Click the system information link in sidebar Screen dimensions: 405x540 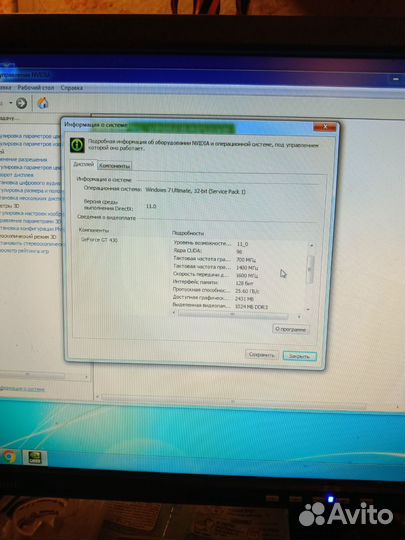[22, 389]
